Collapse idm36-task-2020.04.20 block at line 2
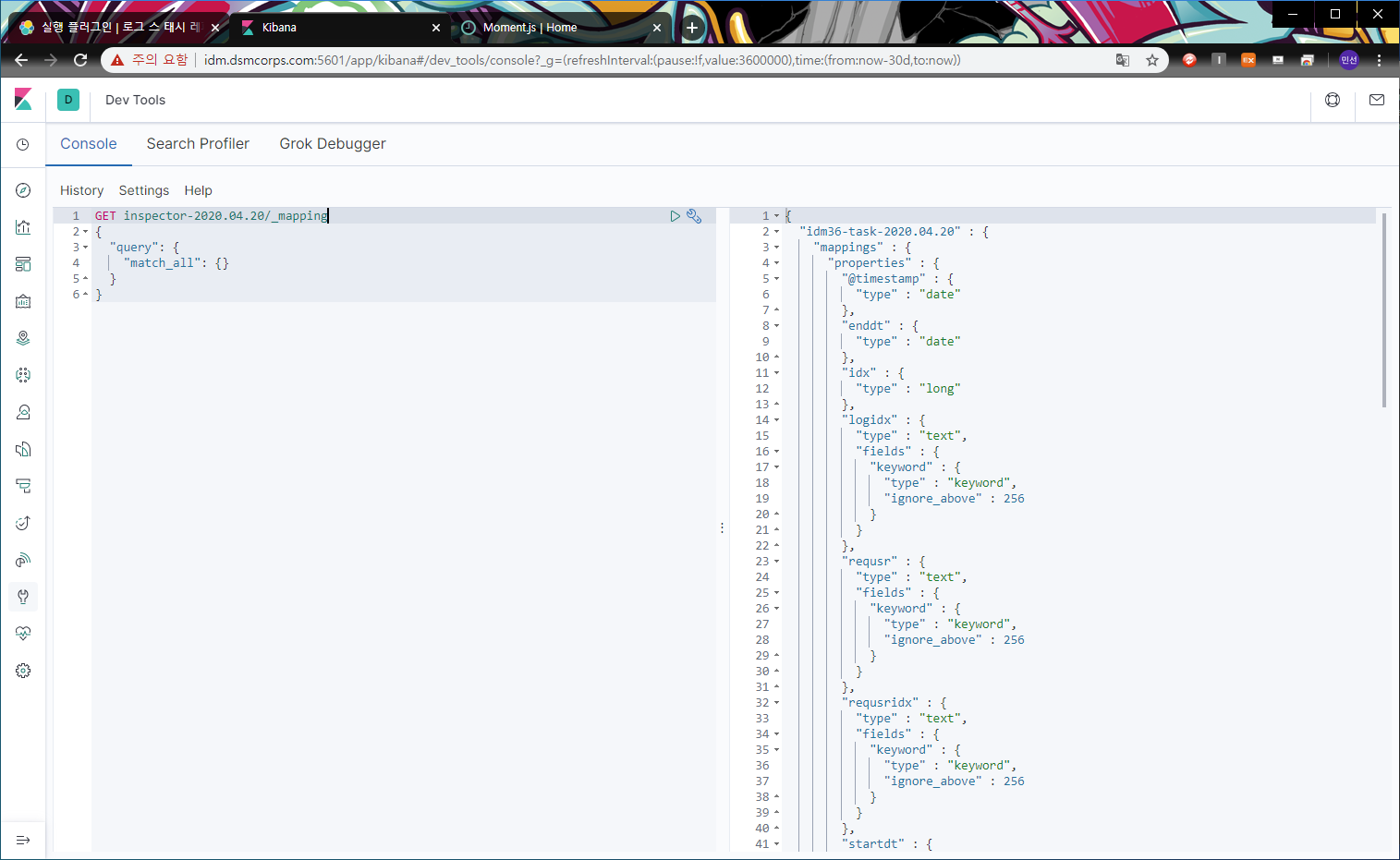This screenshot has width=1400, height=860. click(777, 232)
